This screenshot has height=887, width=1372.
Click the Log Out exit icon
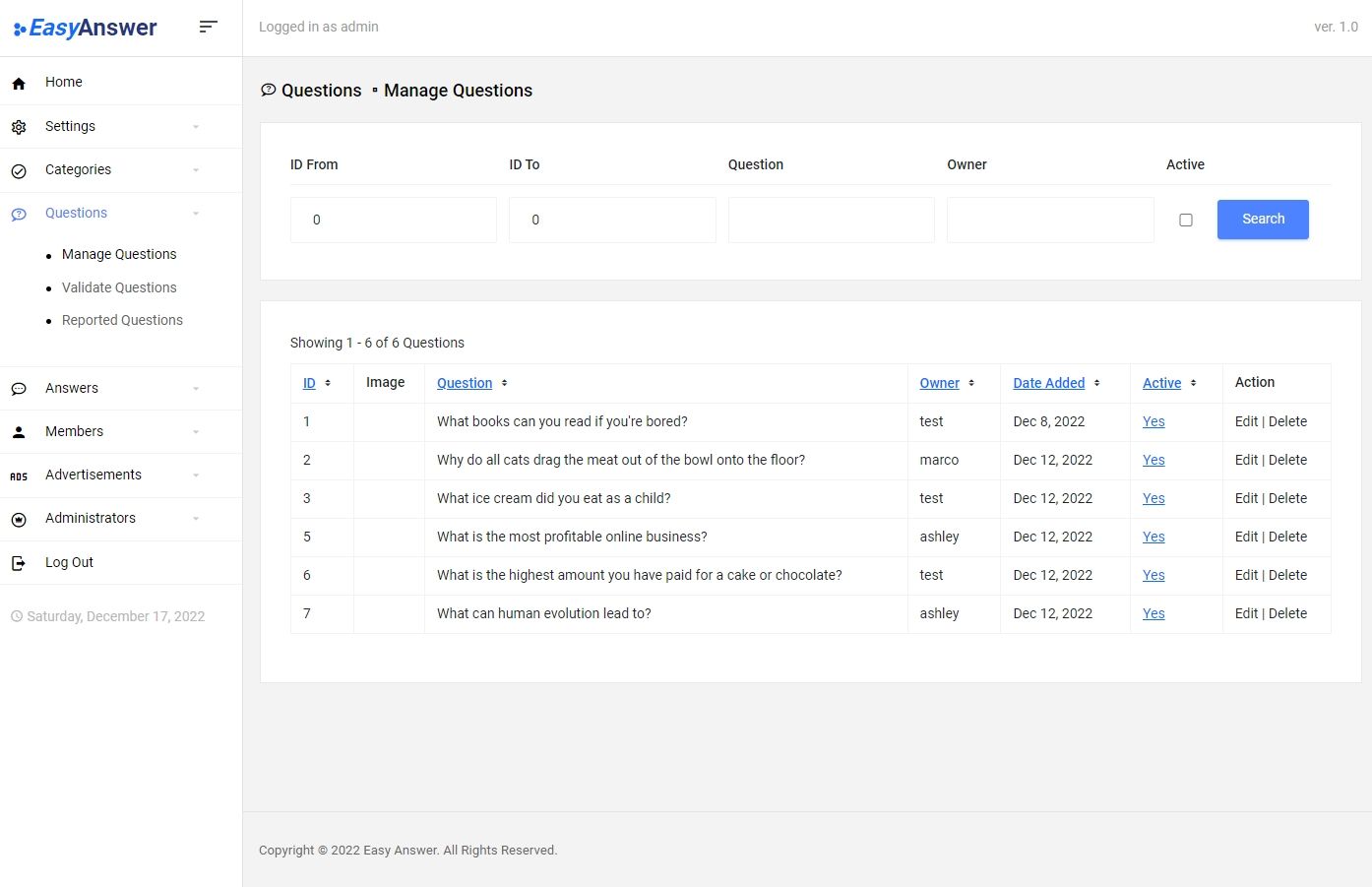pyautogui.click(x=19, y=563)
